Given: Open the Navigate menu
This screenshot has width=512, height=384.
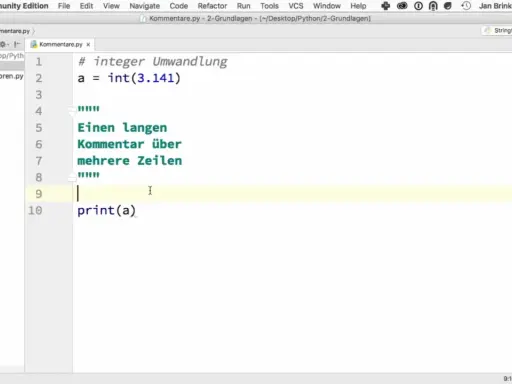Looking at the screenshot, I should (x=144, y=6).
